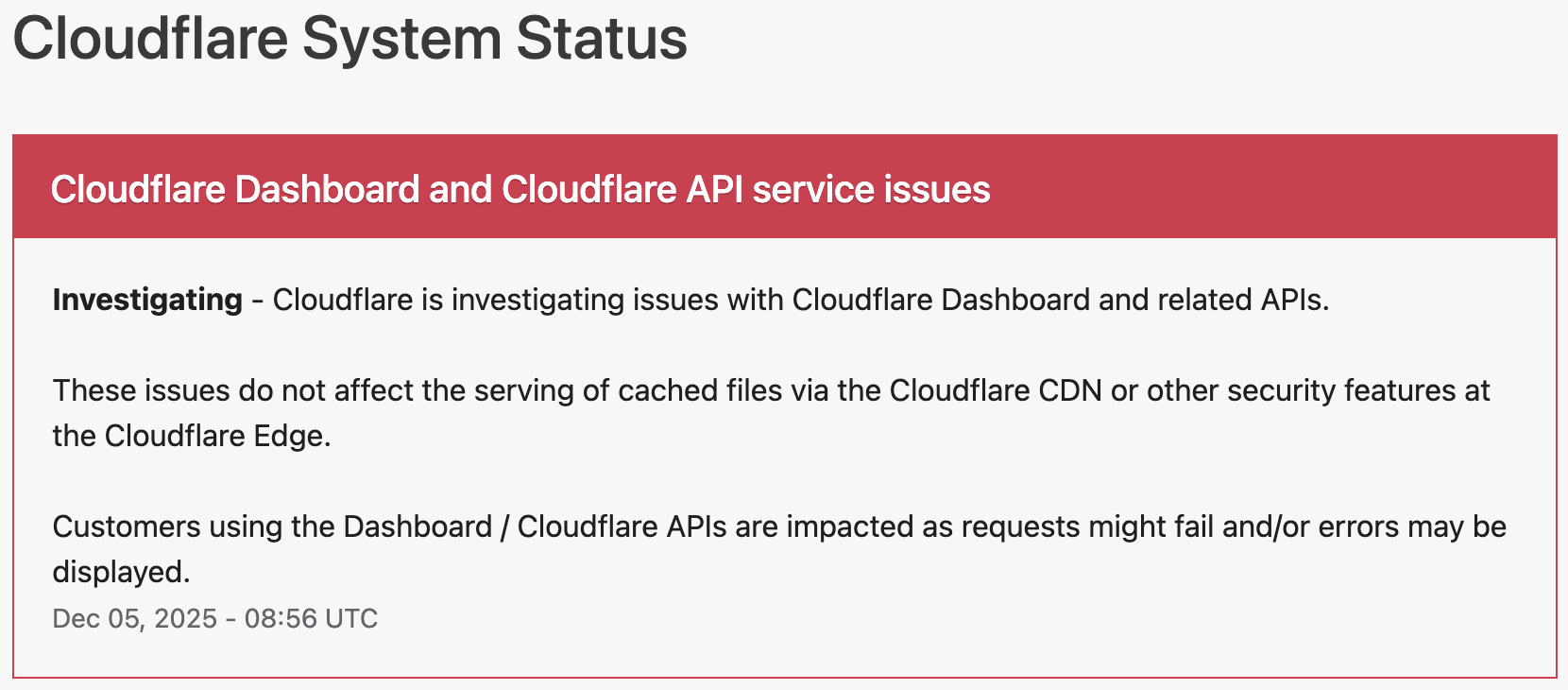Click the UTC text in the timestamp
The image size is (1568, 690).
pyautogui.click(x=351, y=618)
